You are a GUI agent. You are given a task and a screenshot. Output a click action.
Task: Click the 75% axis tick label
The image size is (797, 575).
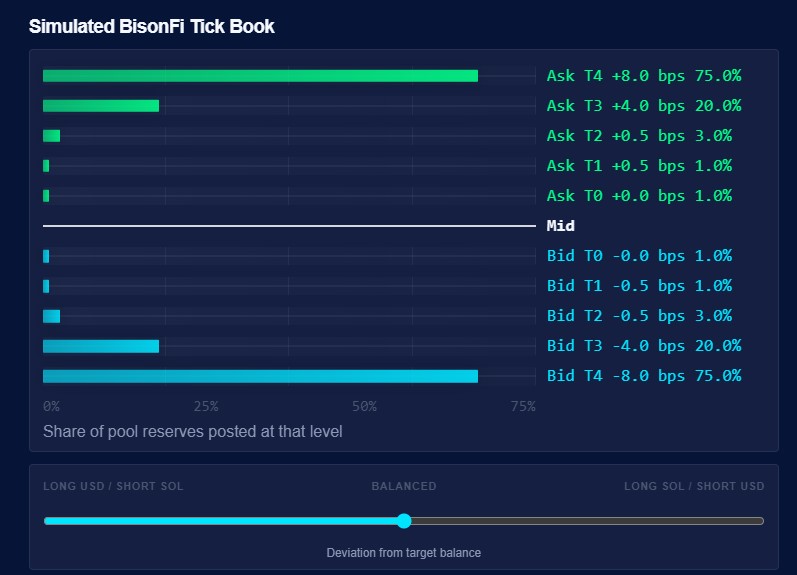523,406
